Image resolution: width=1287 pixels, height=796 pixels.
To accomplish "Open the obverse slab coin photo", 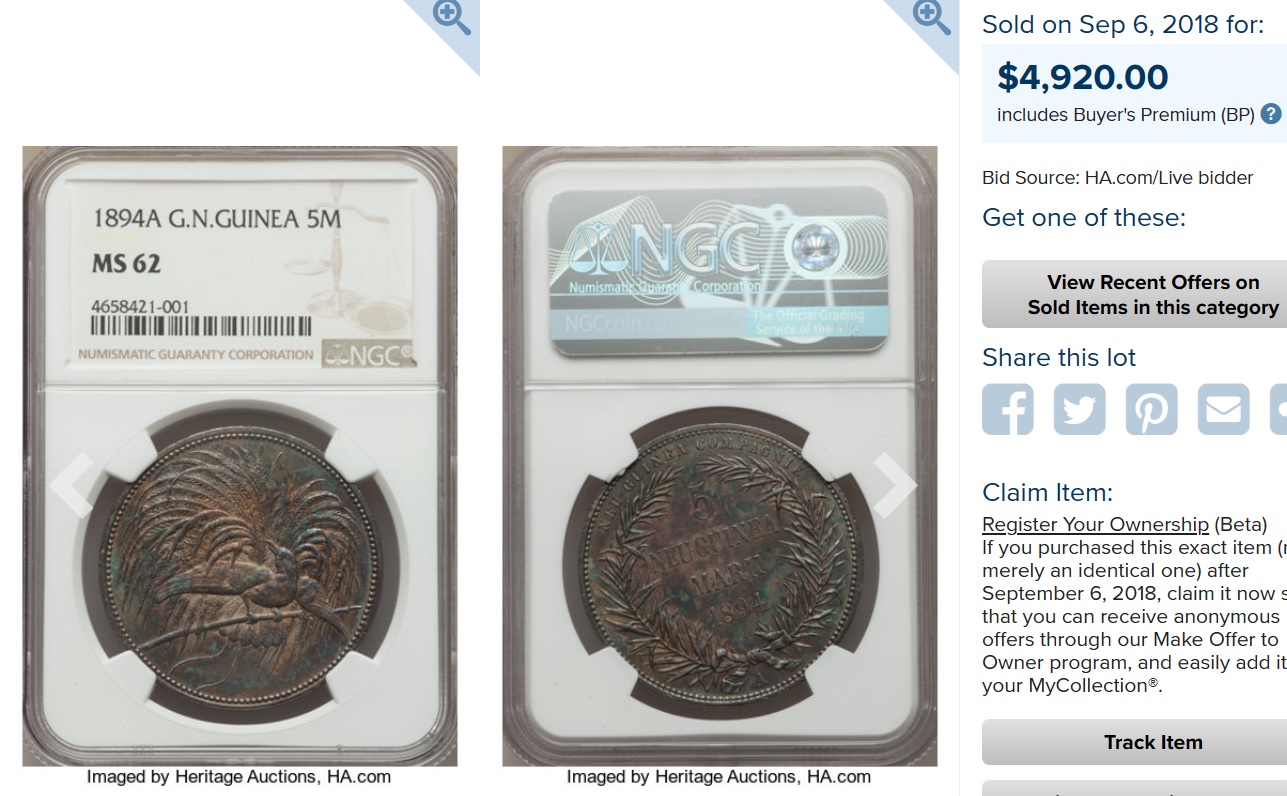I will click(240, 456).
